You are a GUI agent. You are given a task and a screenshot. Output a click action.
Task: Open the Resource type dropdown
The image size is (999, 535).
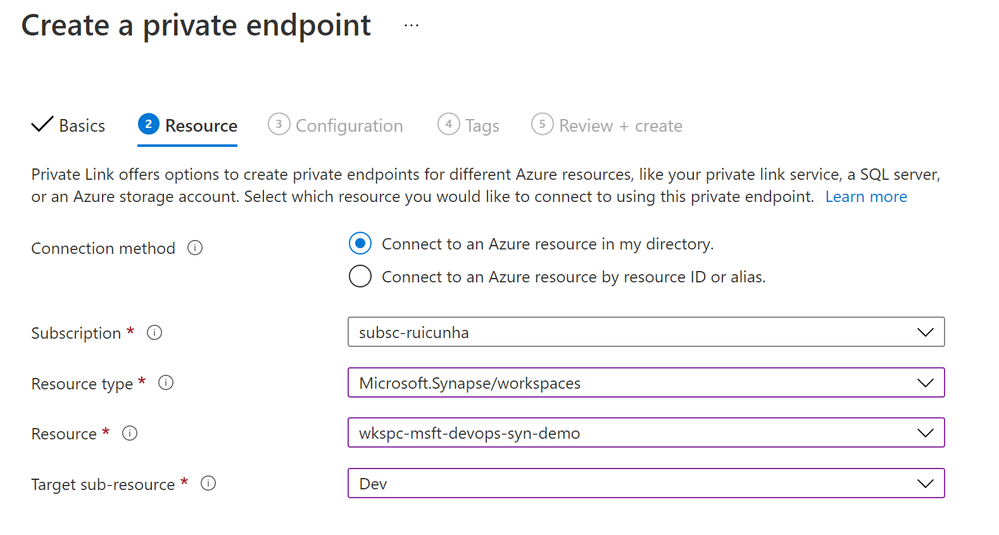tap(645, 383)
